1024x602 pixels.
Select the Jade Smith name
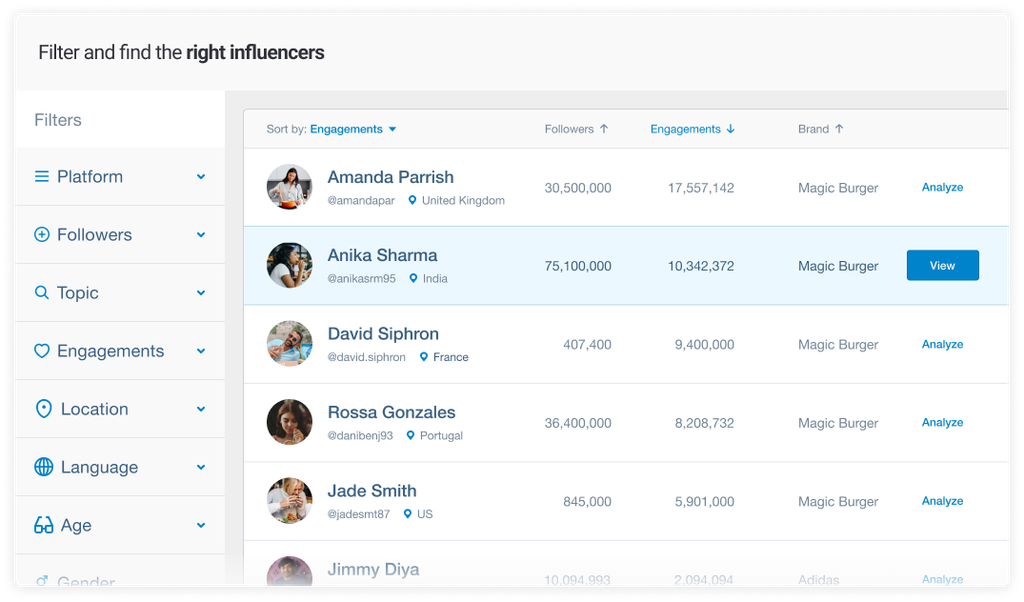pos(371,491)
